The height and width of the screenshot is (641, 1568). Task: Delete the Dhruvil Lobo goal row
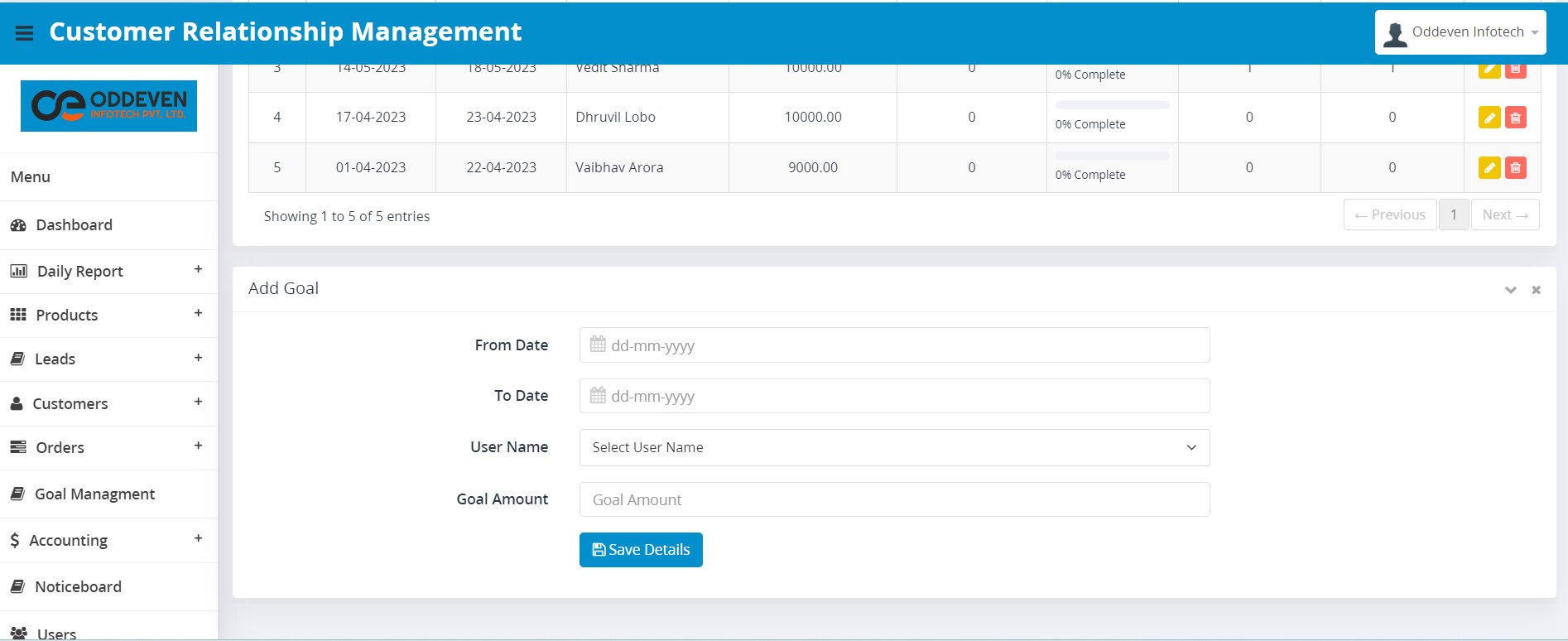point(1515,118)
